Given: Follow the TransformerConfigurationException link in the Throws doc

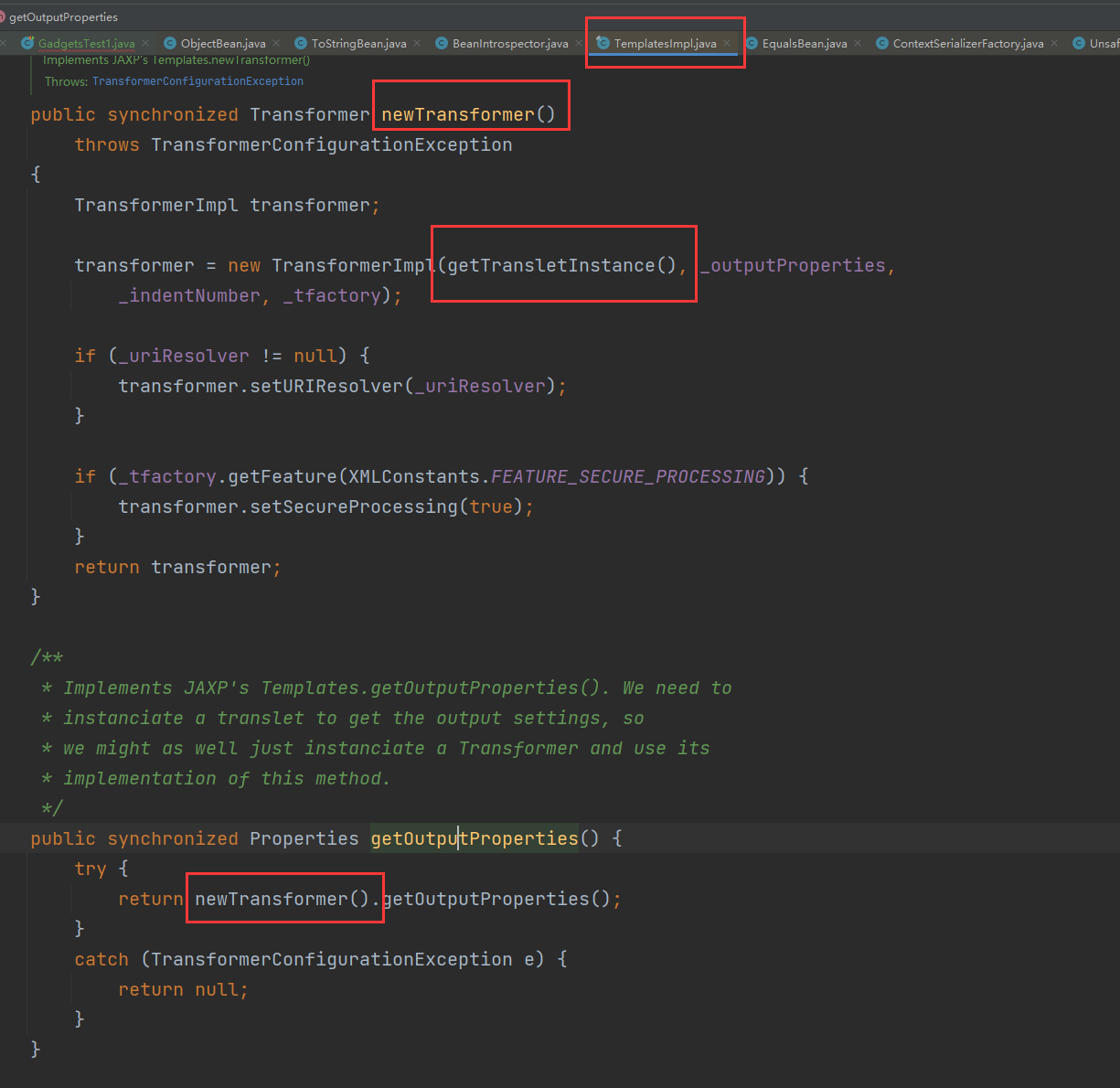Looking at the screenshot, I should click(x=197, y=81).
